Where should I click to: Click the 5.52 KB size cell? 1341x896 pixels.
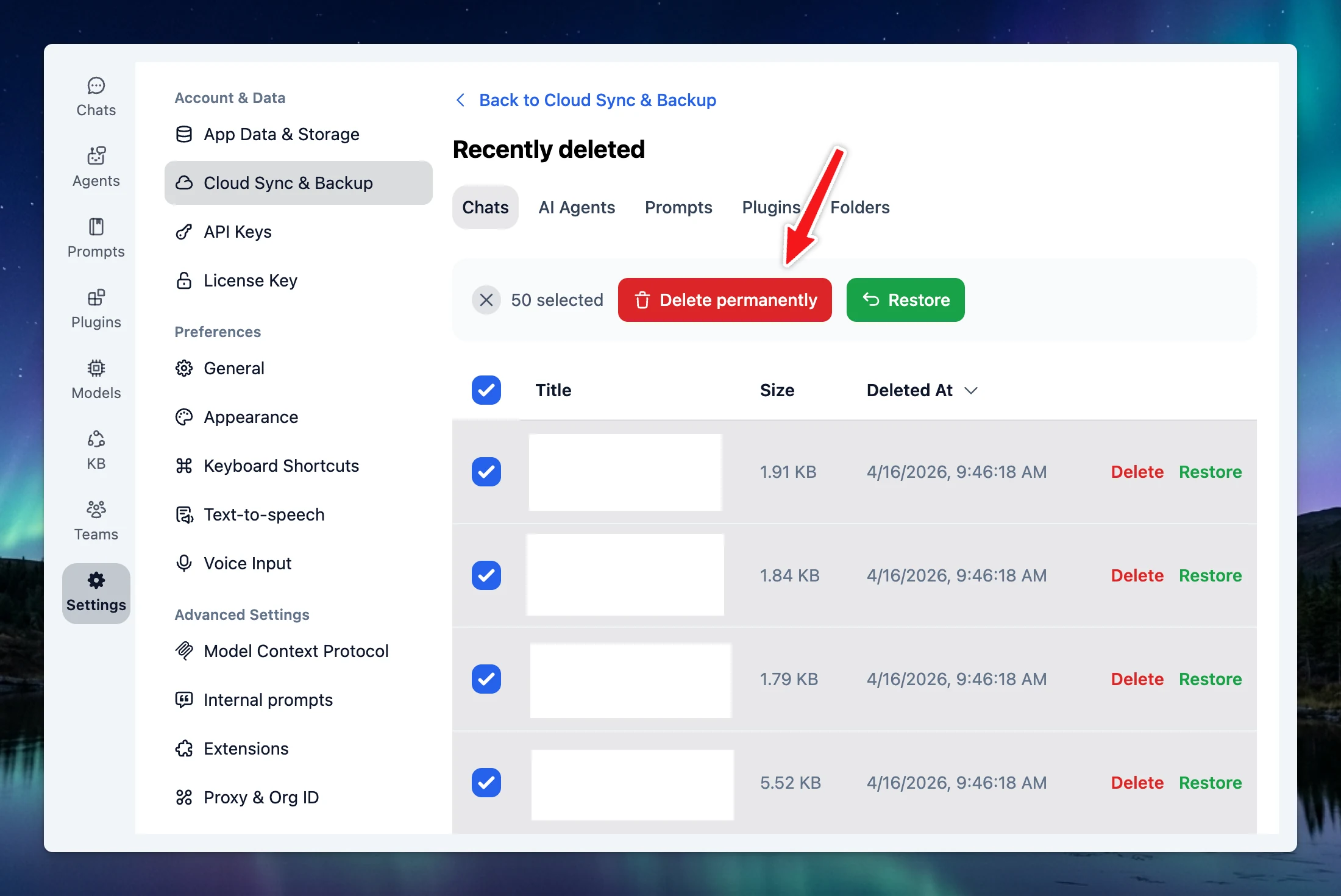pos(791,783)
